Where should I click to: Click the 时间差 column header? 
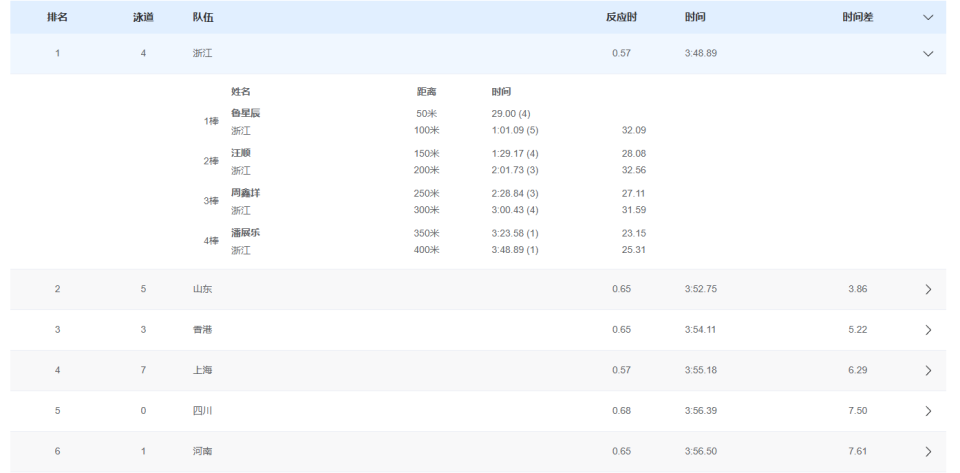[x=858, y=17]
